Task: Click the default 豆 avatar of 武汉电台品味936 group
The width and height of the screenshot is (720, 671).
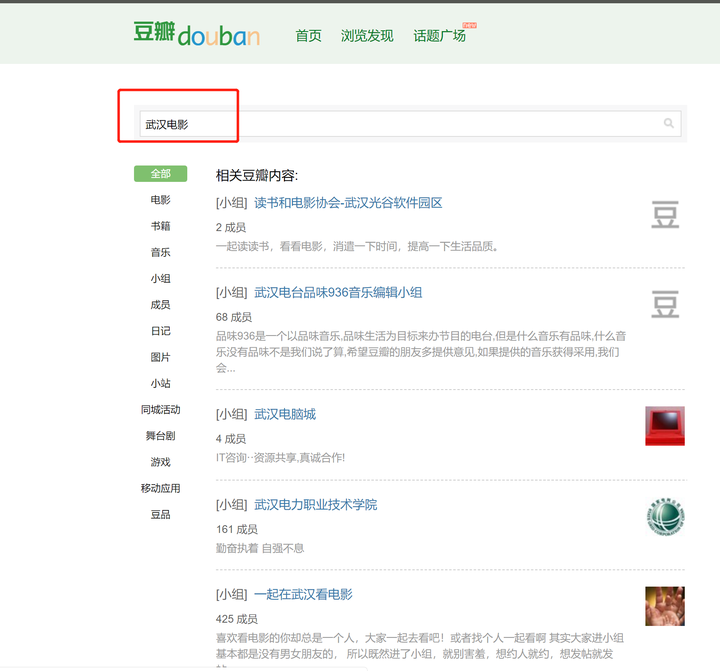Action: tap(665, 304)
